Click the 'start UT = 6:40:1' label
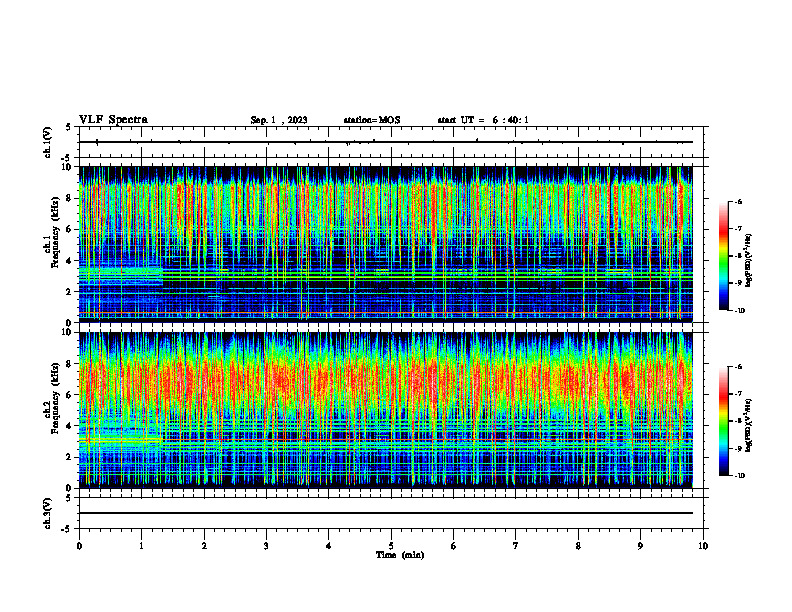The image size is (792, 612). click(483, 120)
